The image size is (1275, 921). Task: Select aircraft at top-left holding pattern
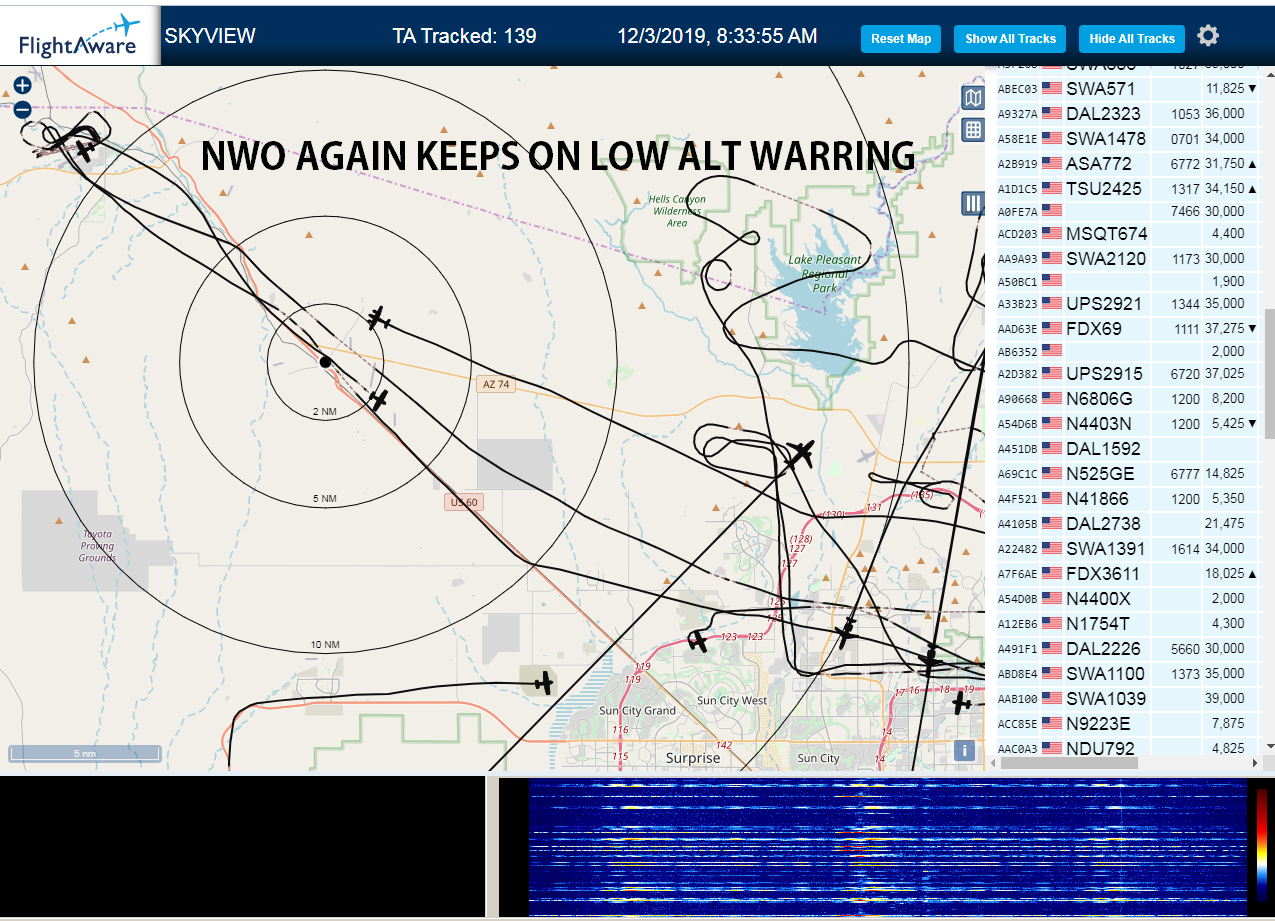coord(85,150)
